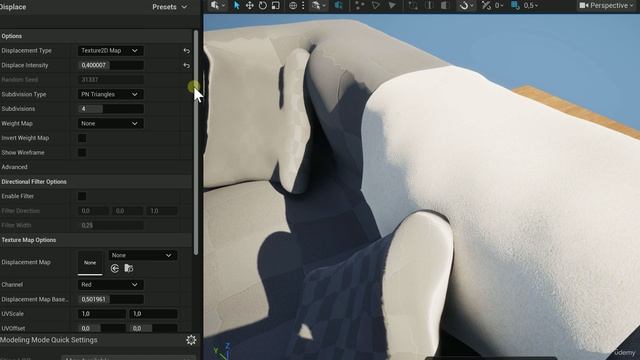This screenshot has width=640, height=360.
Task: Select vertex selection mode icon
Action: [360, 6]
